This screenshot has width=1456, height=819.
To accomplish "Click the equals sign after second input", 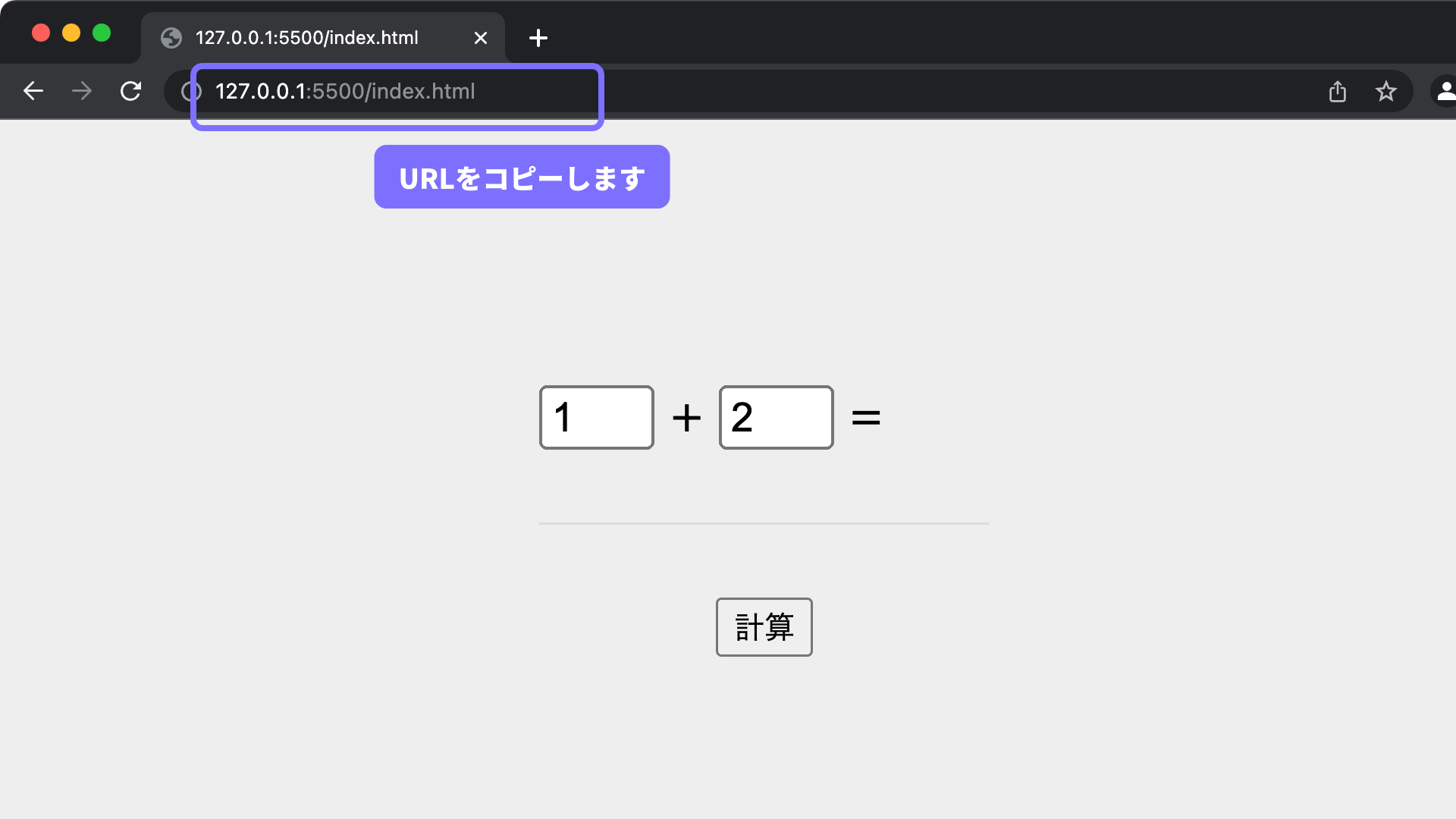I will coord(866,418).
